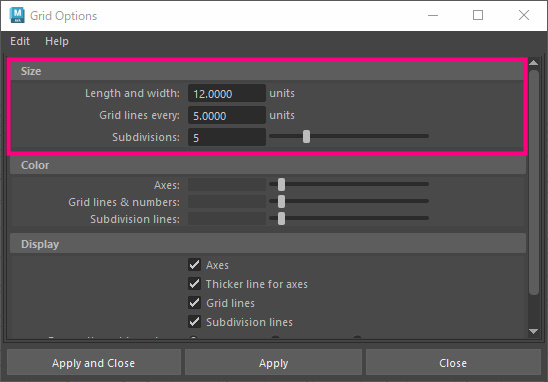Image resolution: width=548 pixels, height=382 pixels.
Task: Collapse the Size section header
Action: 267,71
